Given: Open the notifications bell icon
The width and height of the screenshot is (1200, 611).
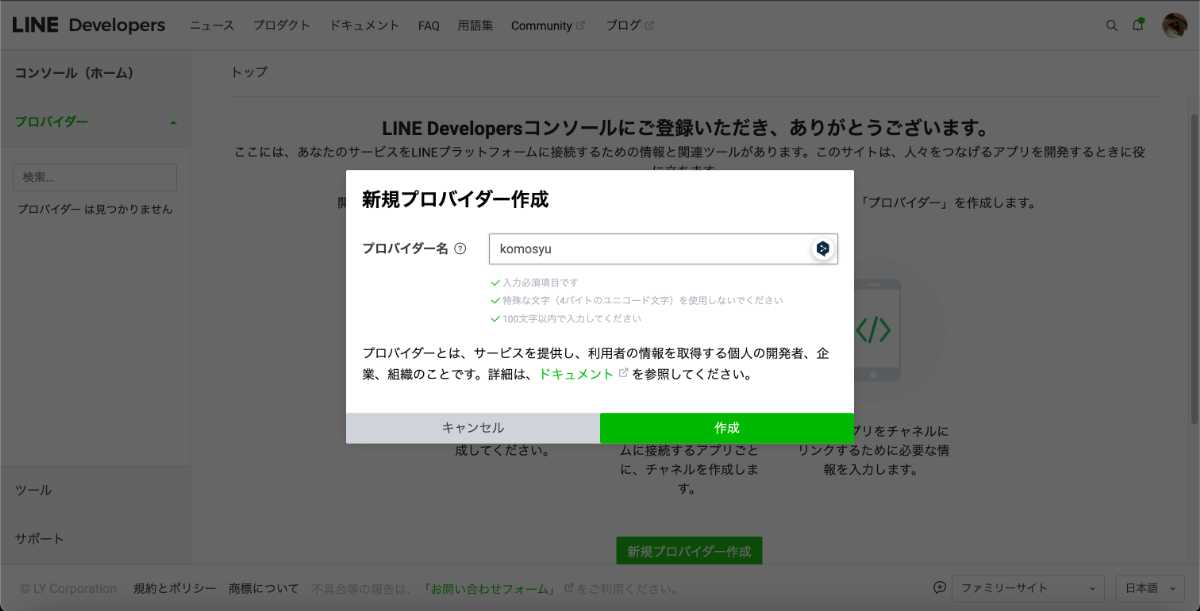Looking at the screenshot, I should [1138, 25].
